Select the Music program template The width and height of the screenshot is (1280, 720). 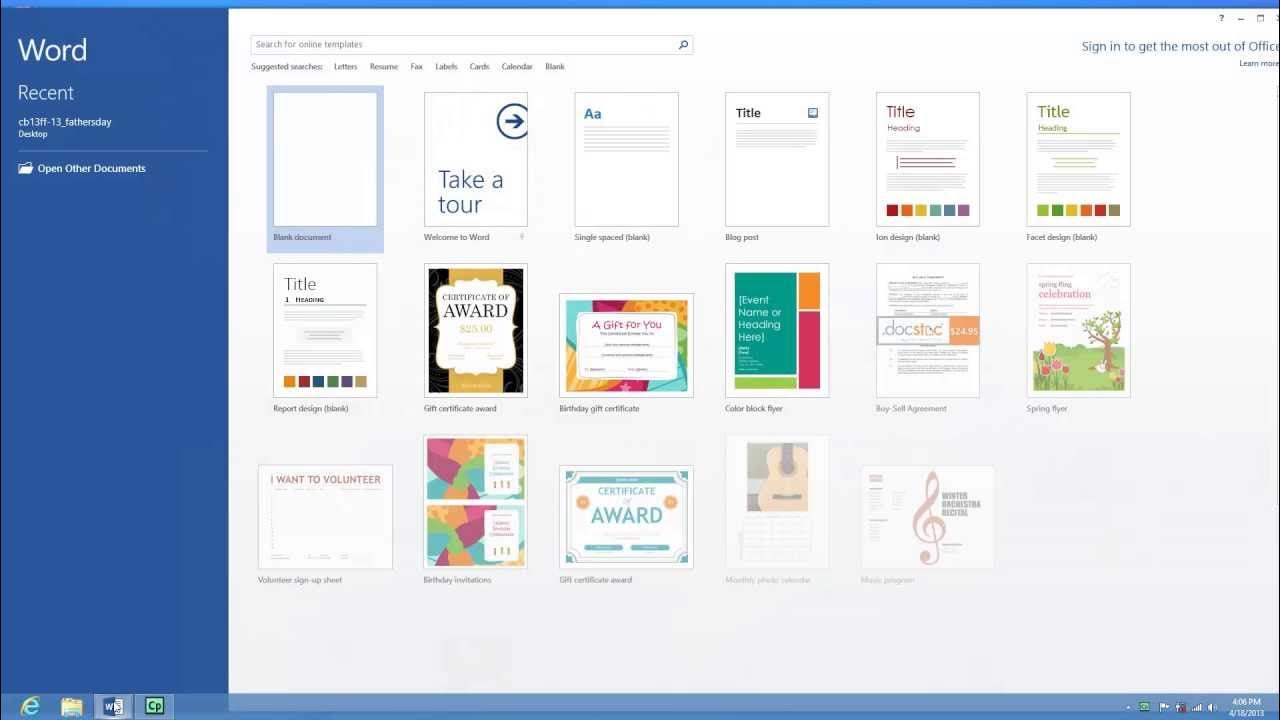928,524
